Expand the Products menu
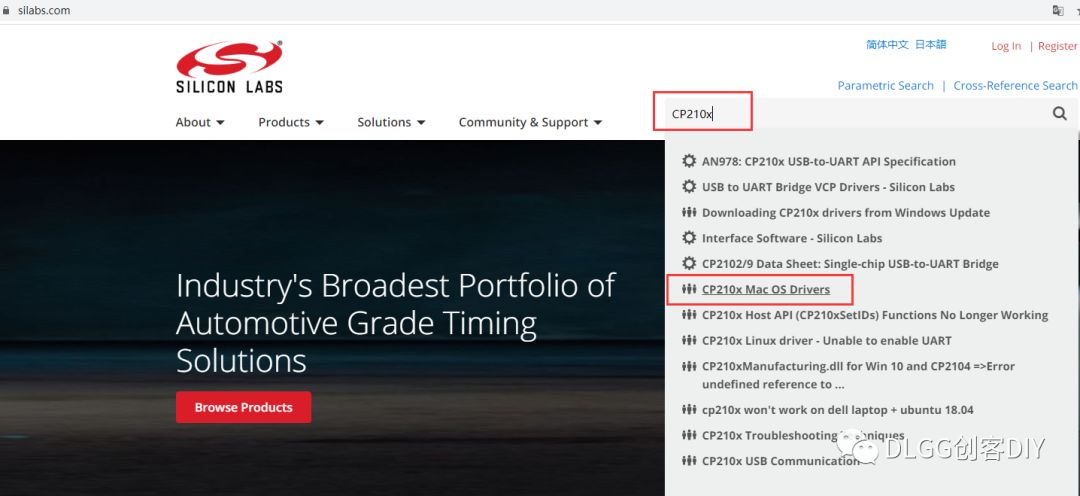 291,122
